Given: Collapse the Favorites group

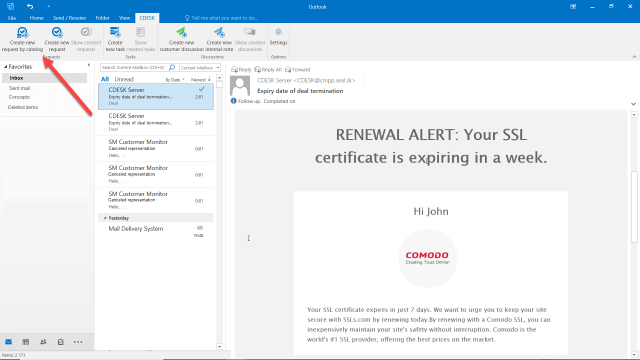Looking at the screenshot, I should point(6,67).
